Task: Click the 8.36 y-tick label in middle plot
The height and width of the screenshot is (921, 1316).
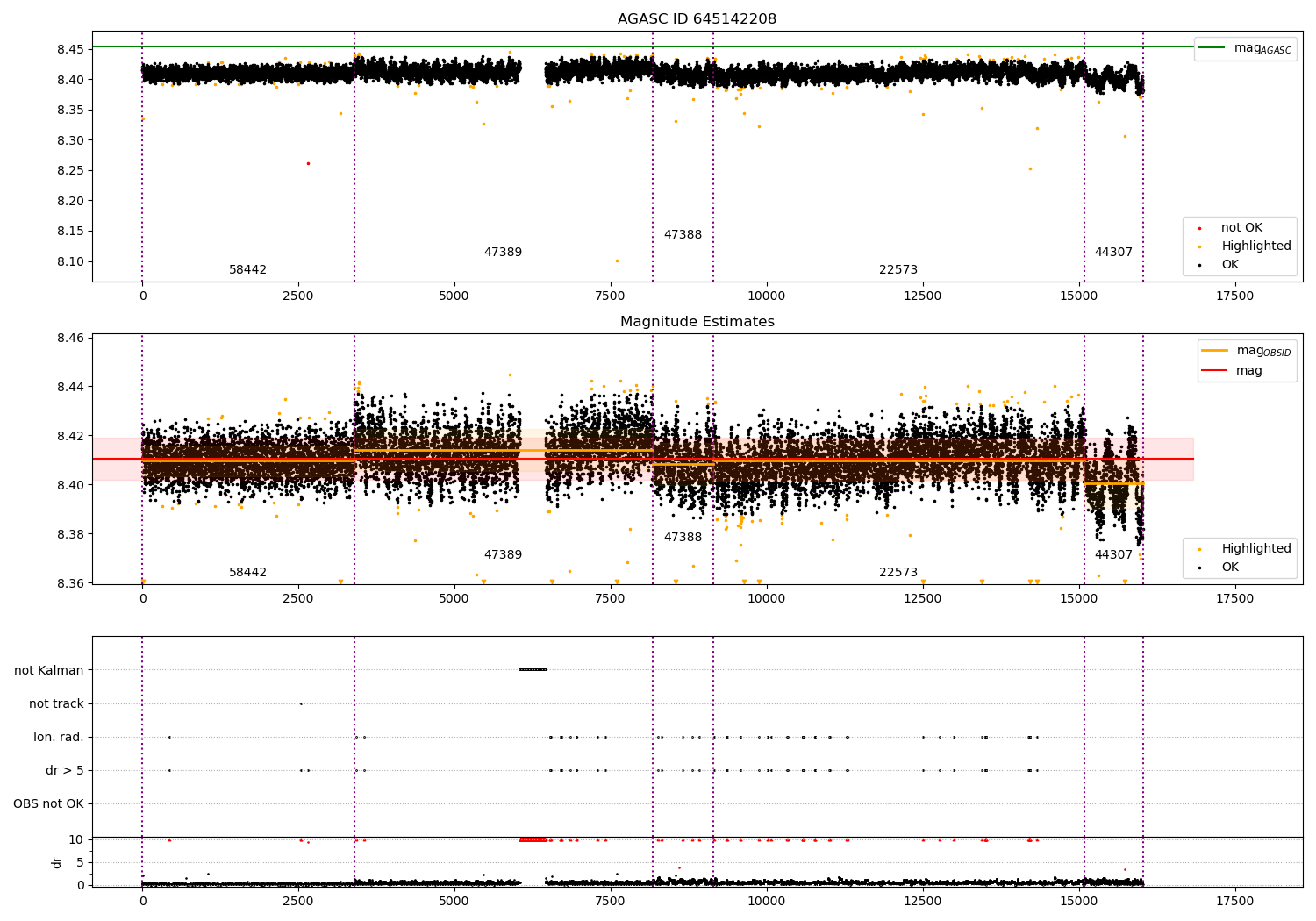Action: point(70,583)
